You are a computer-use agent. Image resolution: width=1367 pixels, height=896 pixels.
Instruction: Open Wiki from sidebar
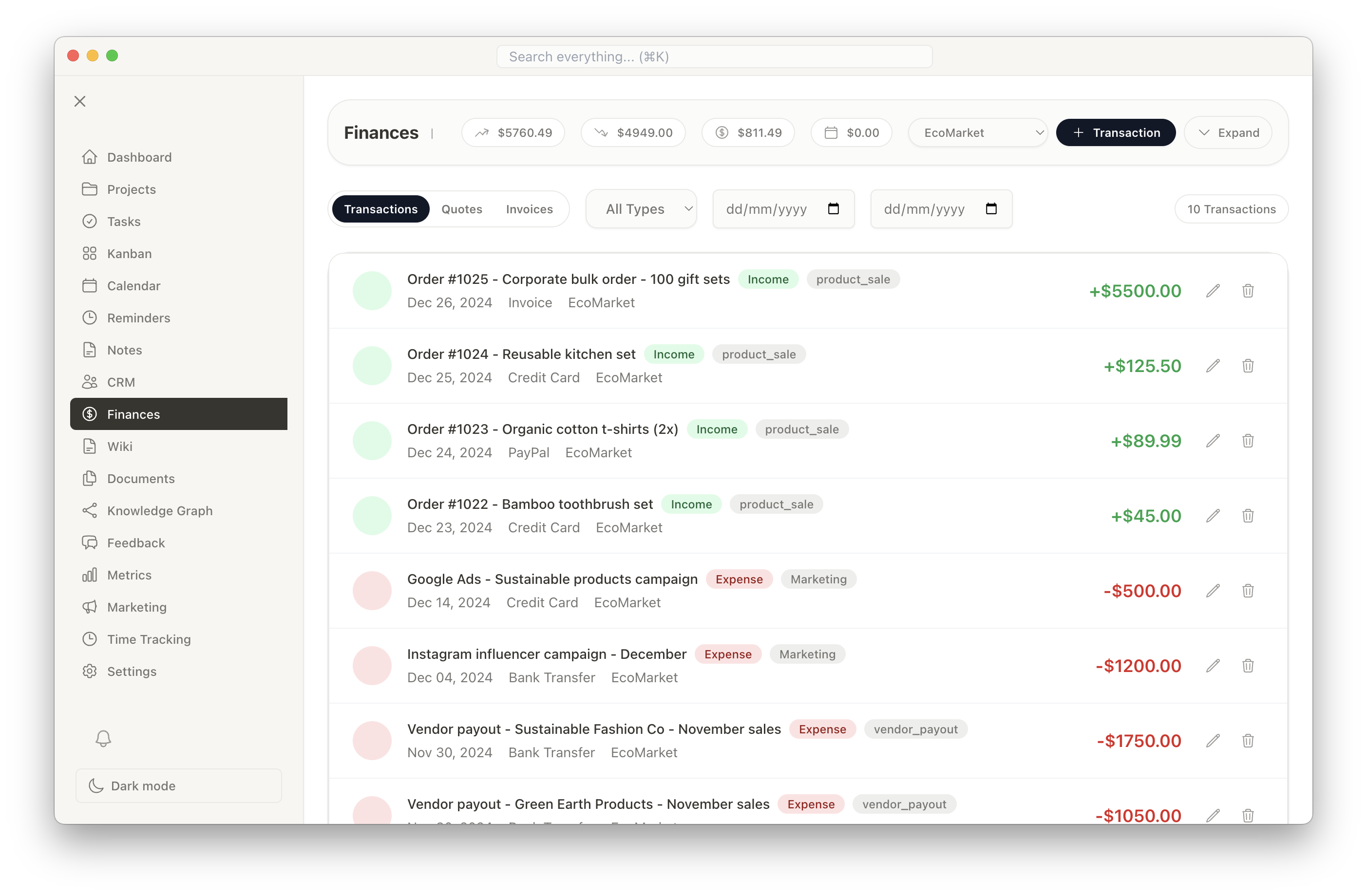pyautogui.click(x=179, y=446)
